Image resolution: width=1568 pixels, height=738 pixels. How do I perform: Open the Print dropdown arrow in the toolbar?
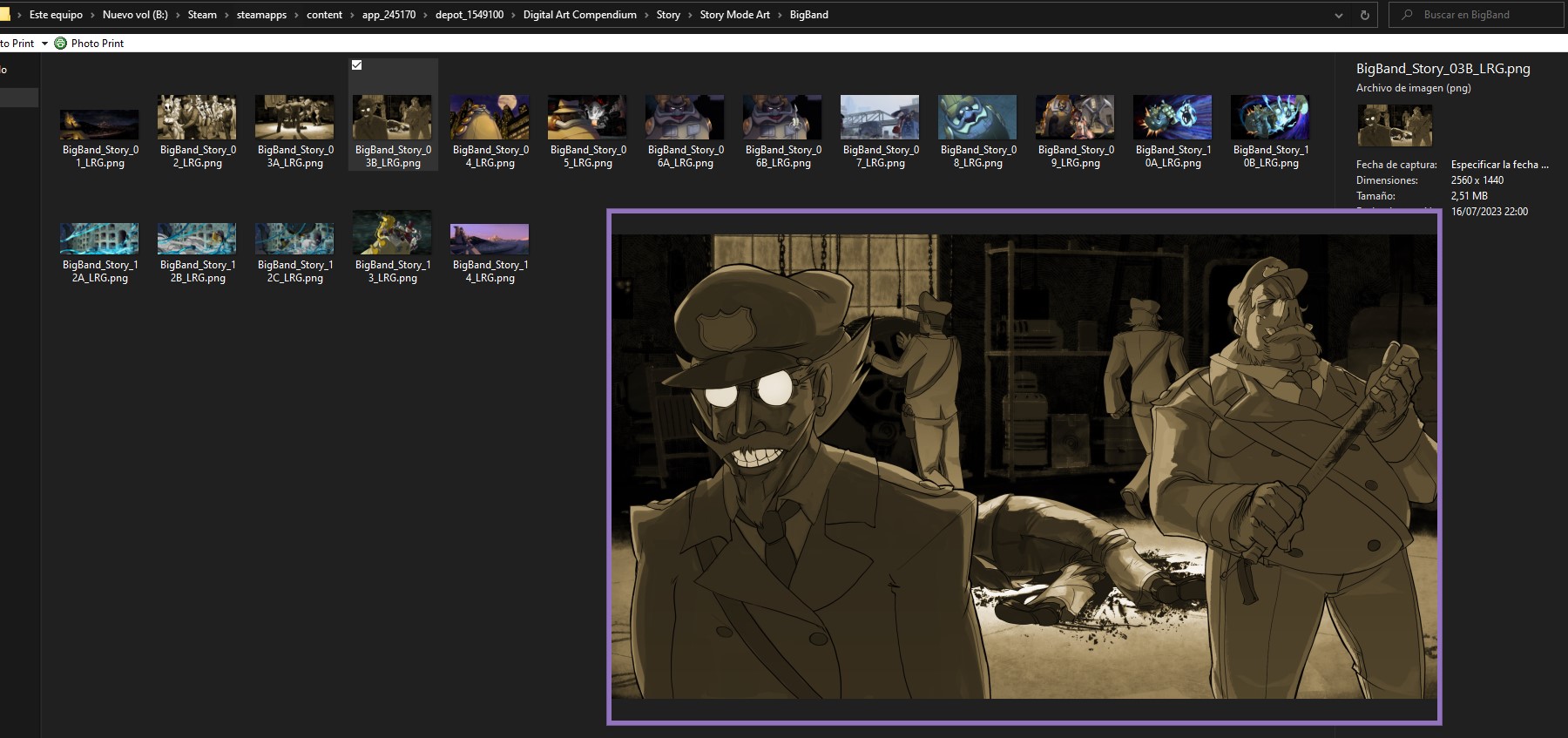pyautogui.click(x=44, y=43)
